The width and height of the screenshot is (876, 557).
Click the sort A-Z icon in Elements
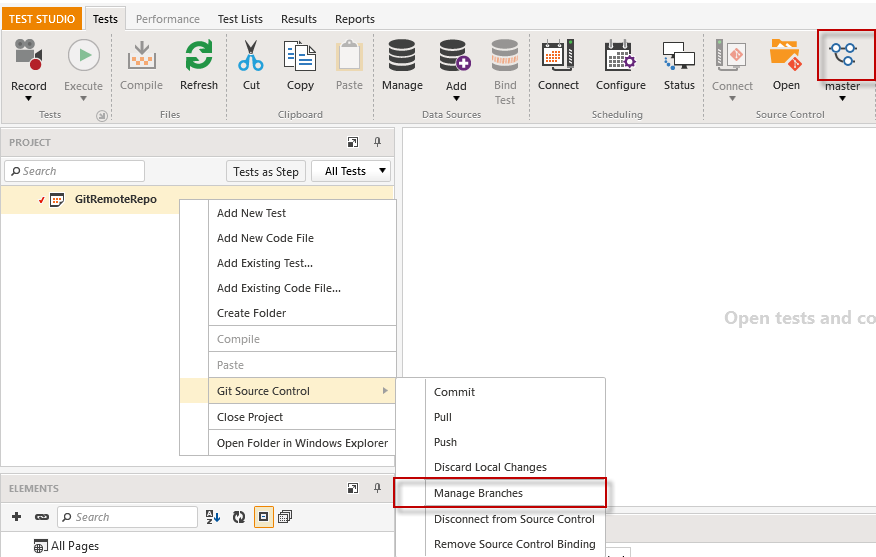213,517
